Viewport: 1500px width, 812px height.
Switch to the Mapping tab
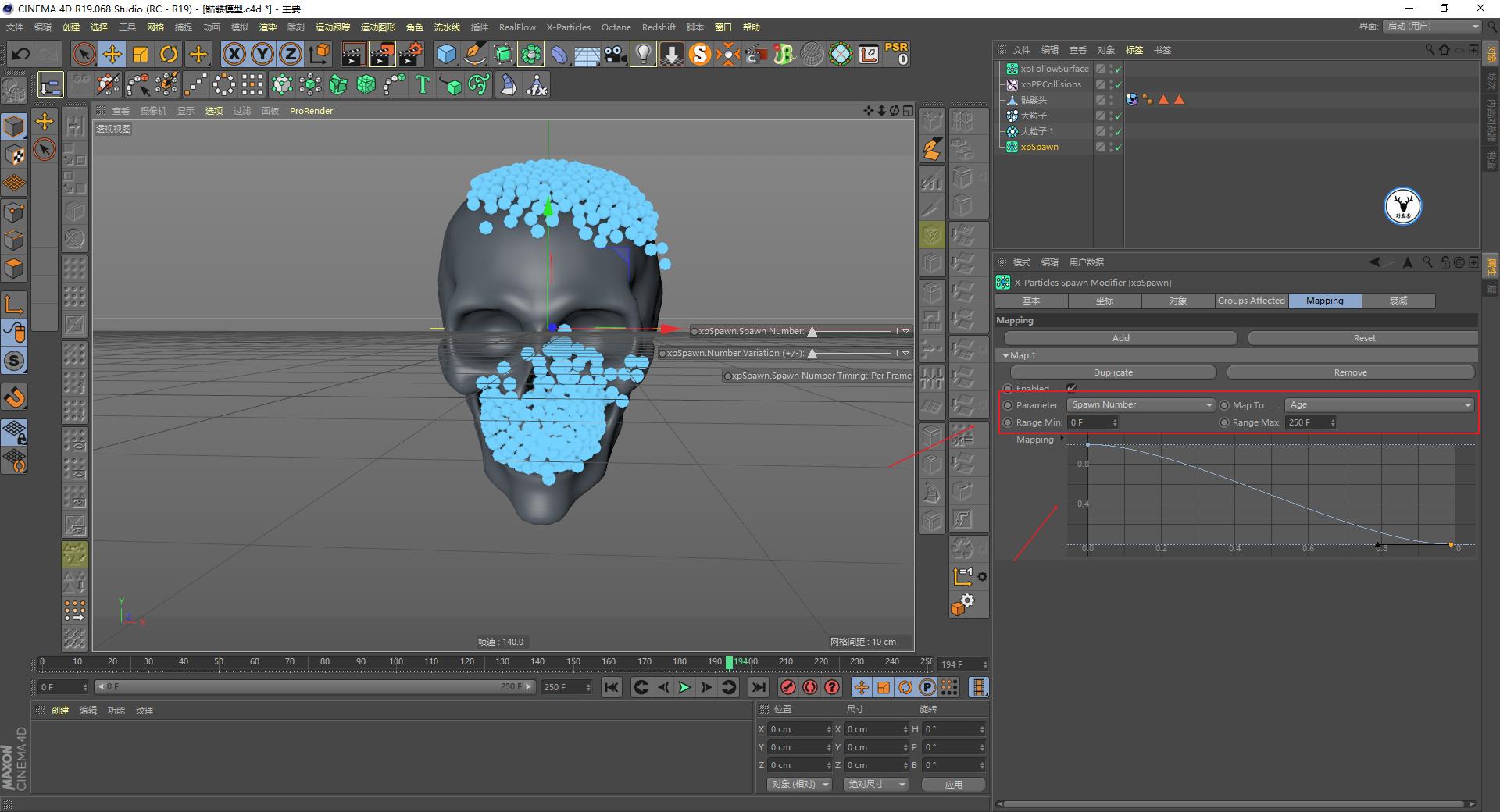click(1324, 301)
